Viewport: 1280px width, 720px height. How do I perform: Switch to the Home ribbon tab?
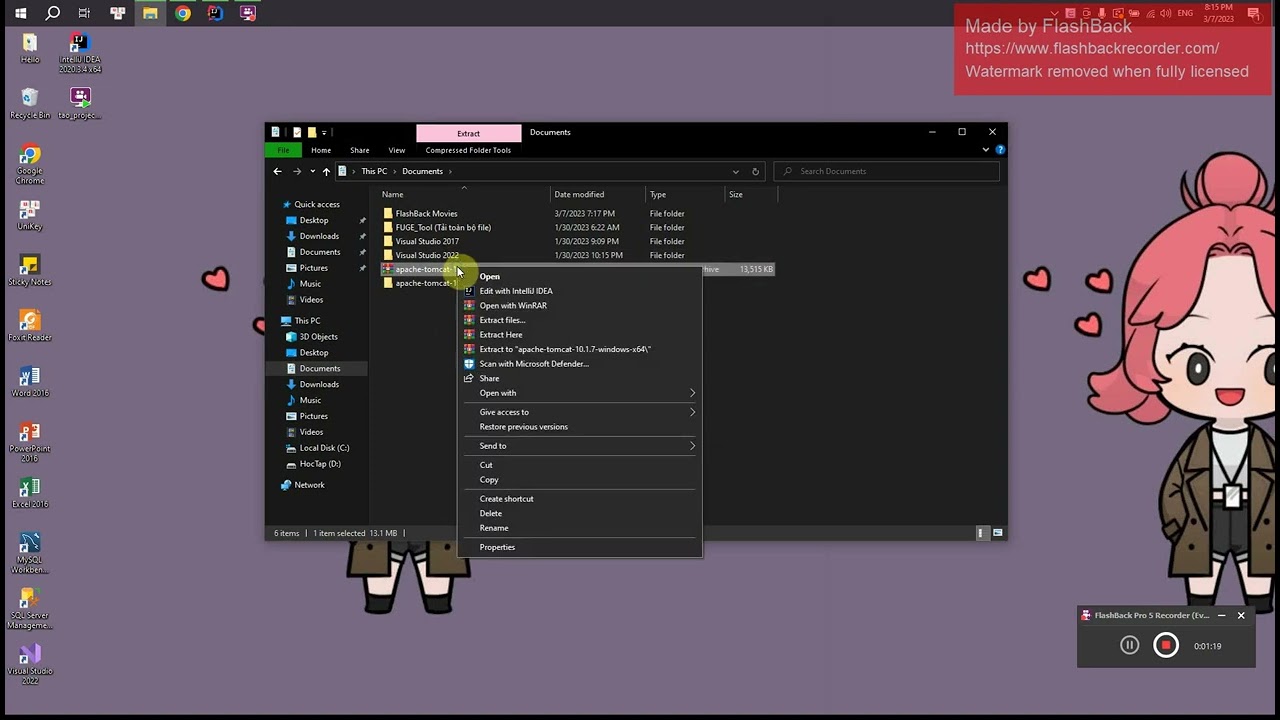pyautogui.click(x=321, y=150)
